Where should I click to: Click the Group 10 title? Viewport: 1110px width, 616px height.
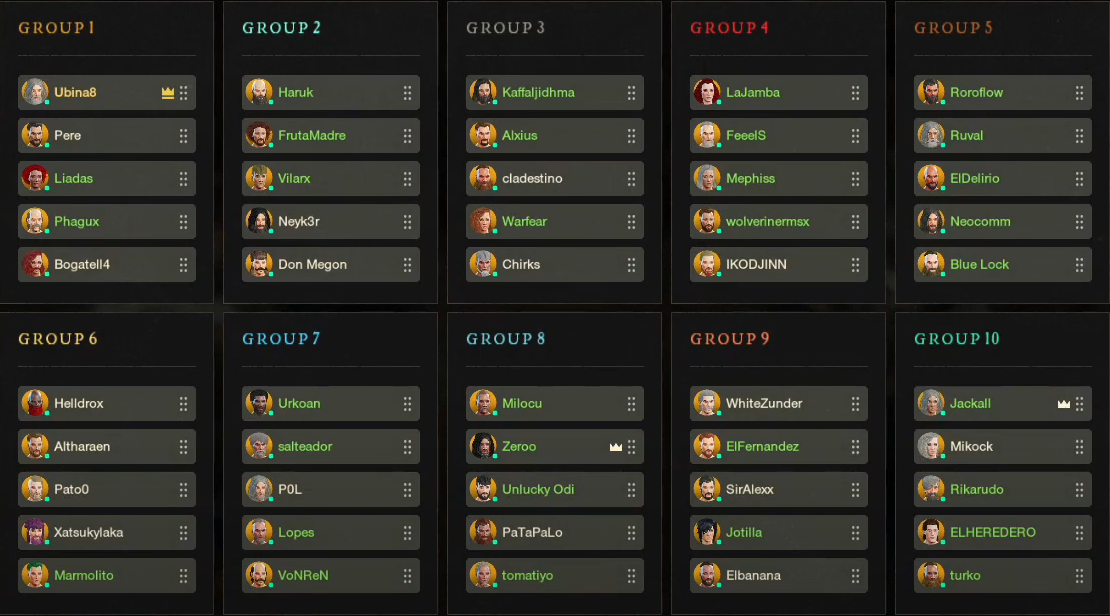(x=956, y=339)
